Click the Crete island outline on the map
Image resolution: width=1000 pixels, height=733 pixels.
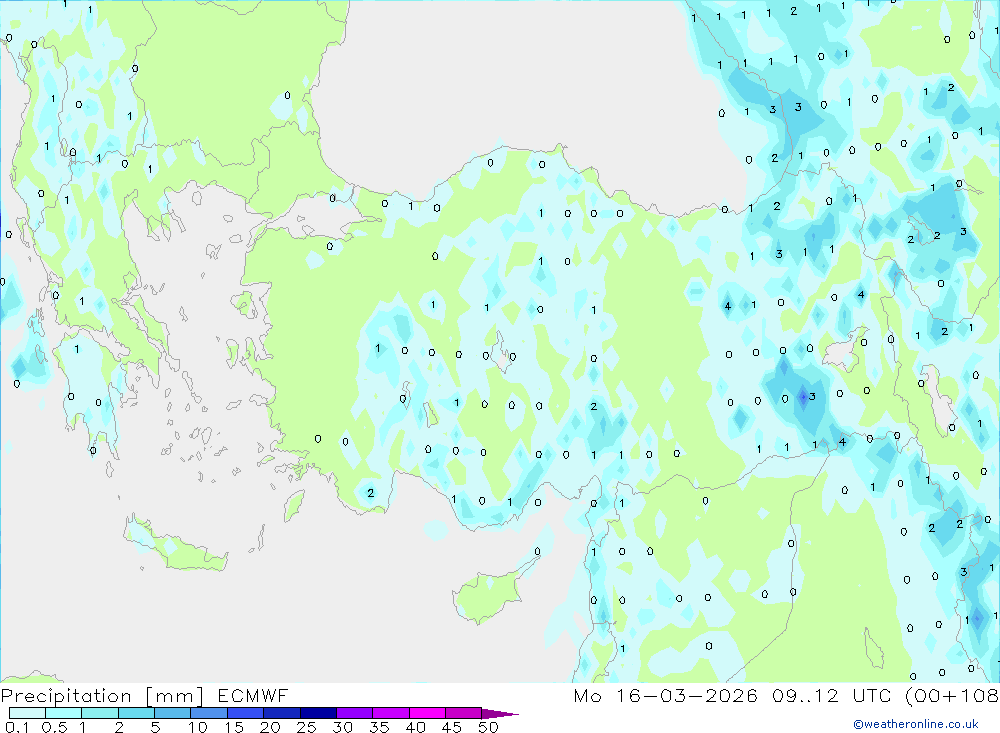(x=176, y=544)
